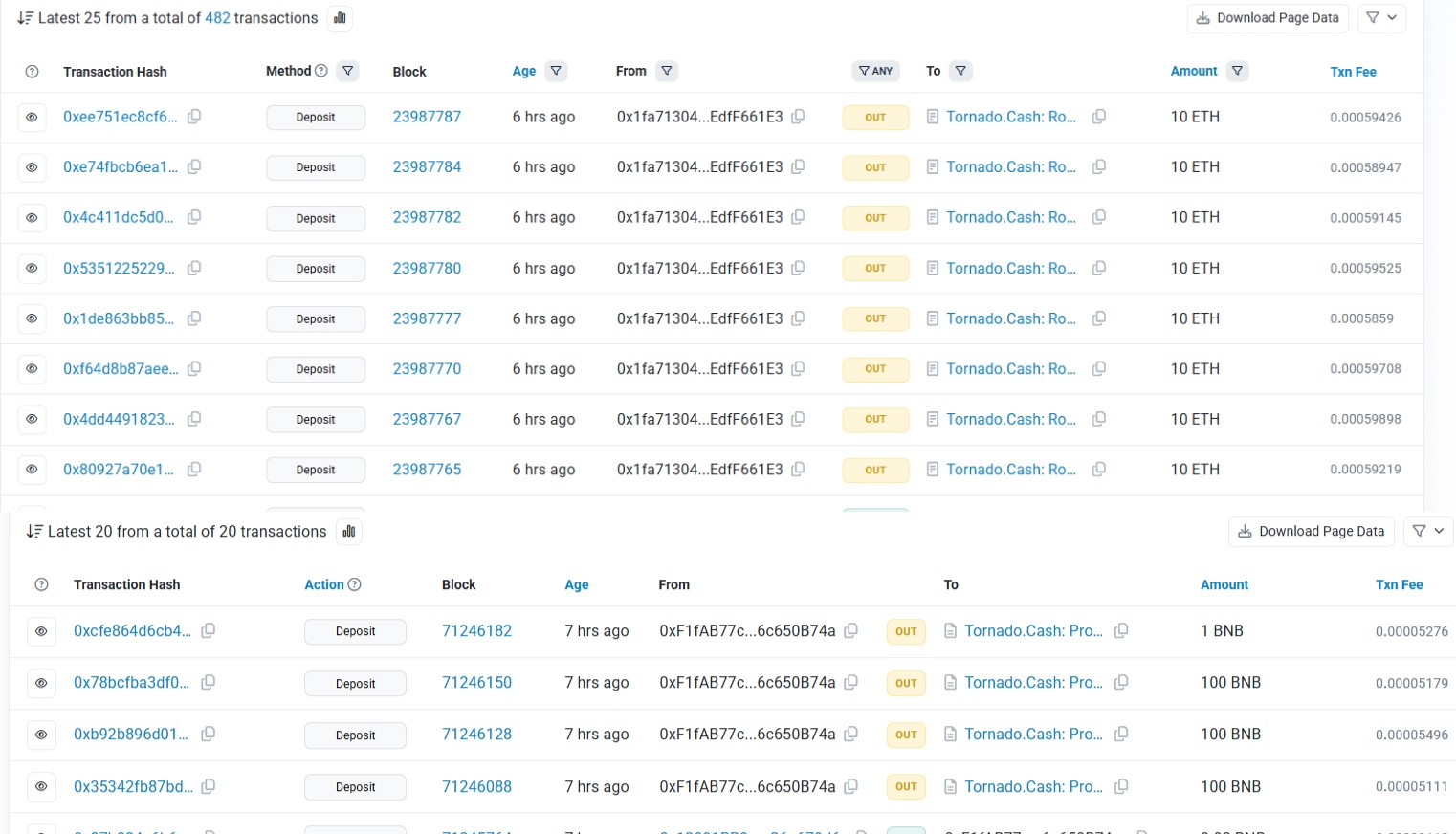1456x834 pixels.
Task: Click help icon next to Action header
Action: point(355,584)
